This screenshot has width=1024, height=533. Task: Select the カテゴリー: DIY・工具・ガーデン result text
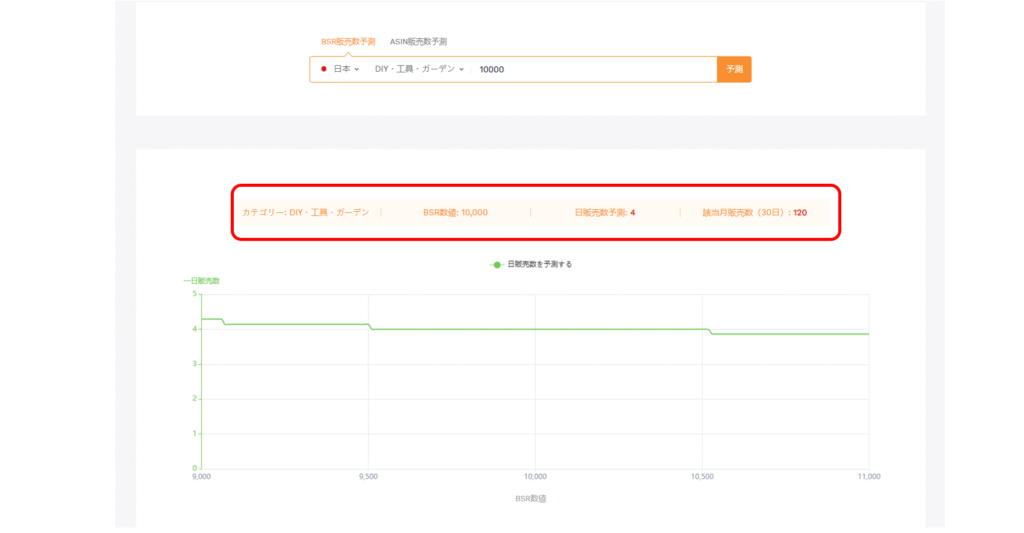click(305, 212)
